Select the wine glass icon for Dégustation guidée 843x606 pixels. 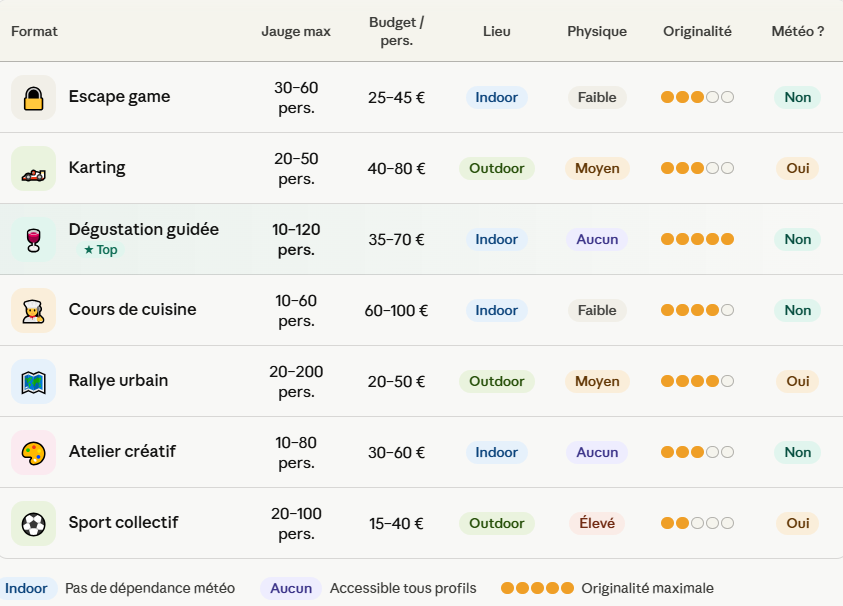click(x=33, y=239)
